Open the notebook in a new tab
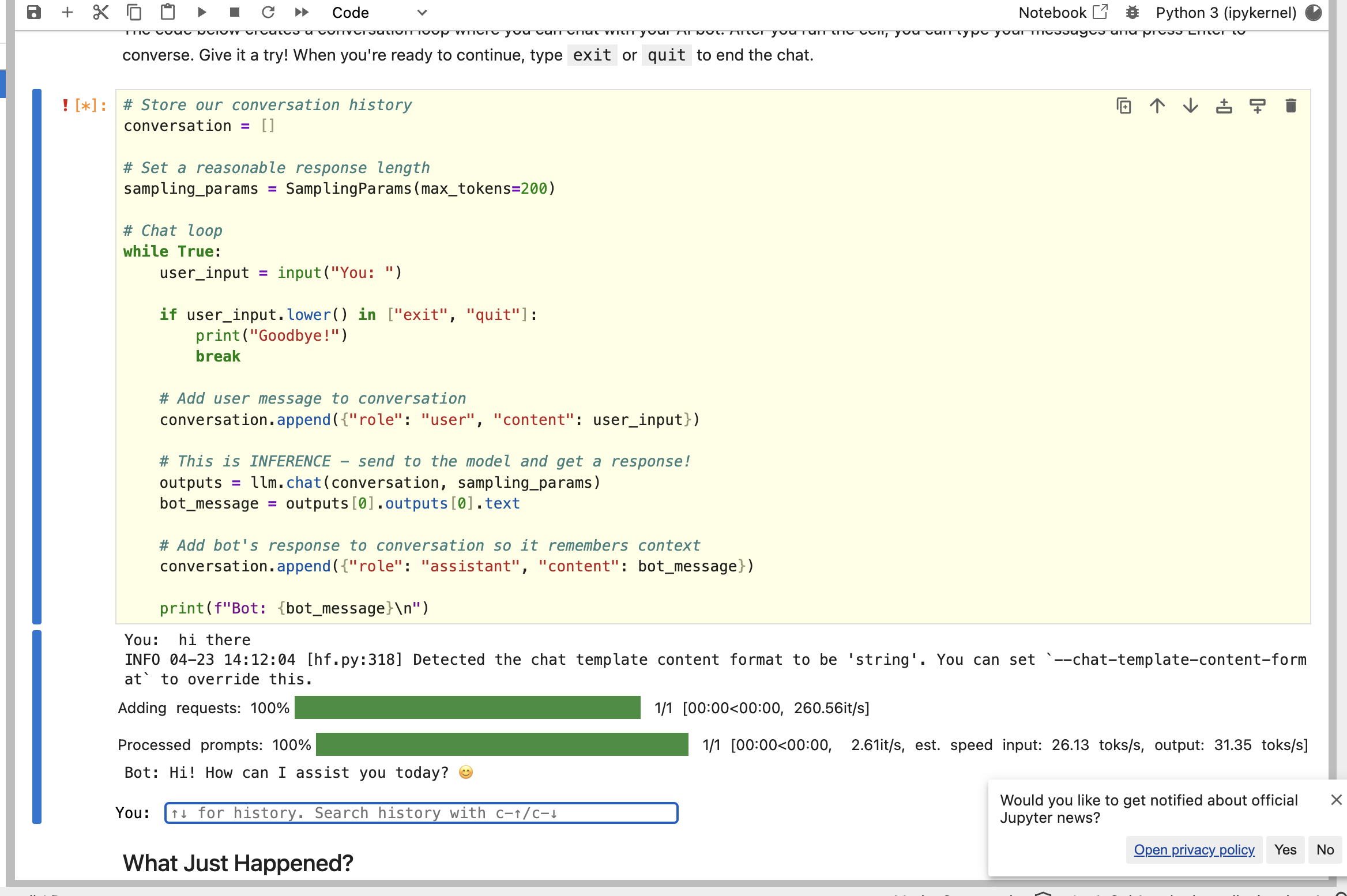Image resolution: width=1347 pixels, height=896 pixels. click(x=1100, y=12)
